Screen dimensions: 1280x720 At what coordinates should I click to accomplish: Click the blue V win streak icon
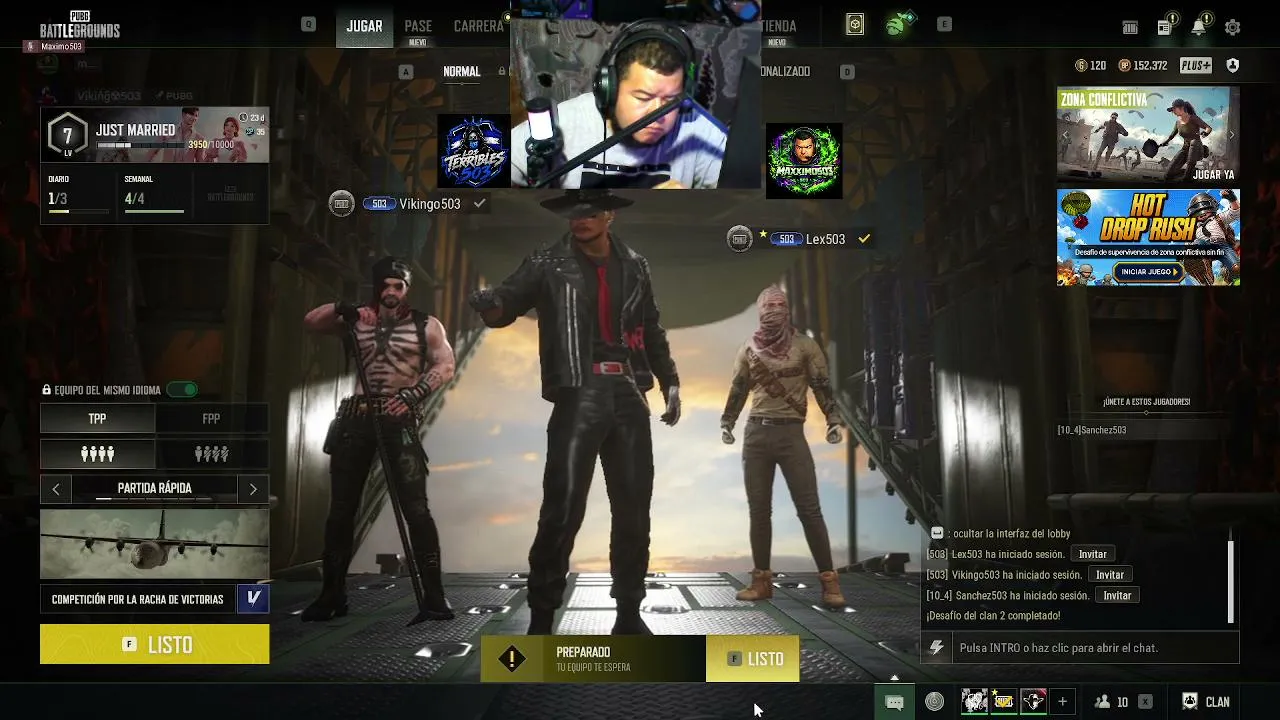[253, 599]
